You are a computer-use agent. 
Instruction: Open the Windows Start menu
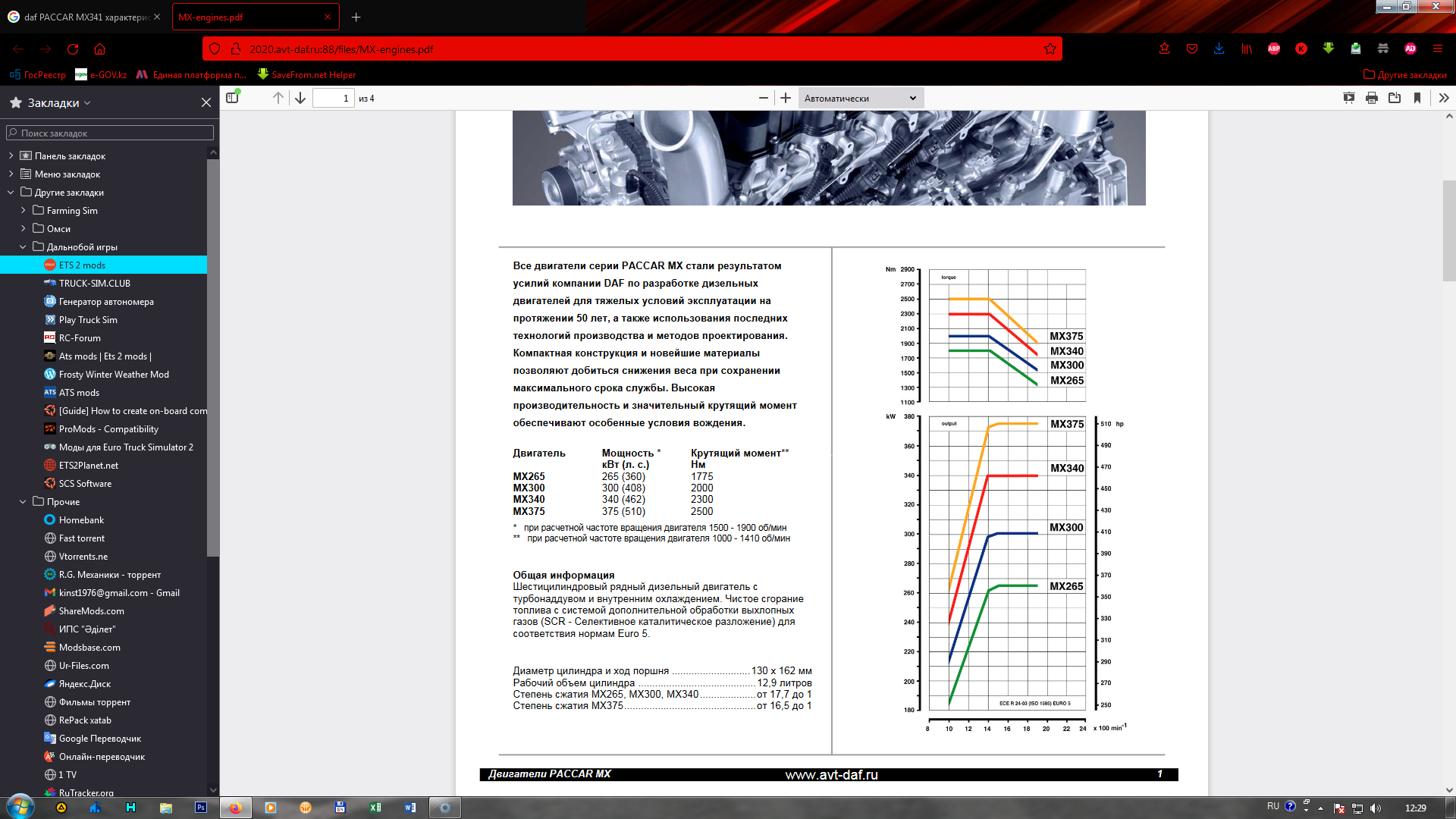pos(20,807)
